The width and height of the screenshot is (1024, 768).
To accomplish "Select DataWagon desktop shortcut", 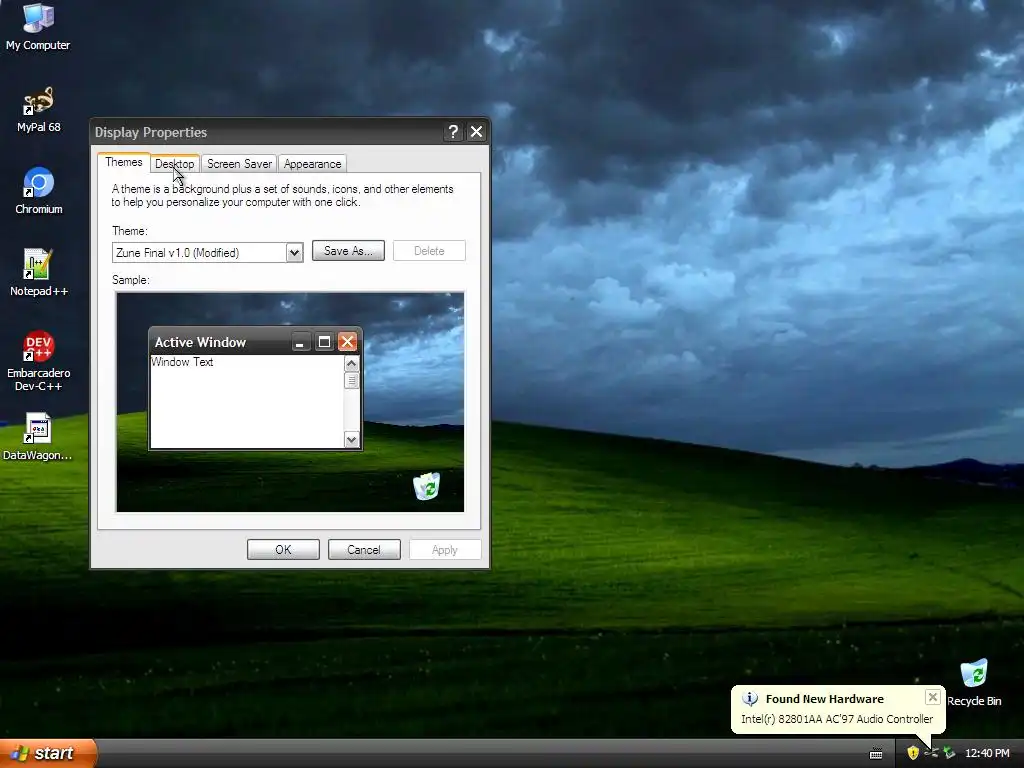I will tap(37, 436).
